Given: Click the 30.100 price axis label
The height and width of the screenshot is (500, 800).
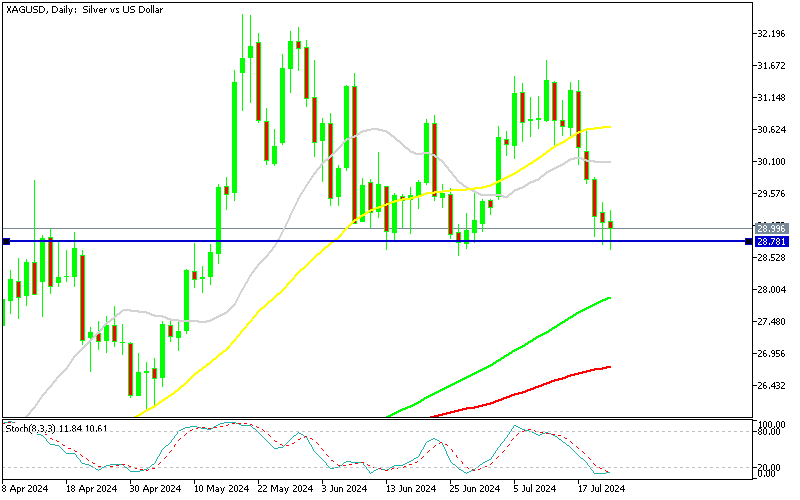Looking at the screenshot, I should coord(772,162).
